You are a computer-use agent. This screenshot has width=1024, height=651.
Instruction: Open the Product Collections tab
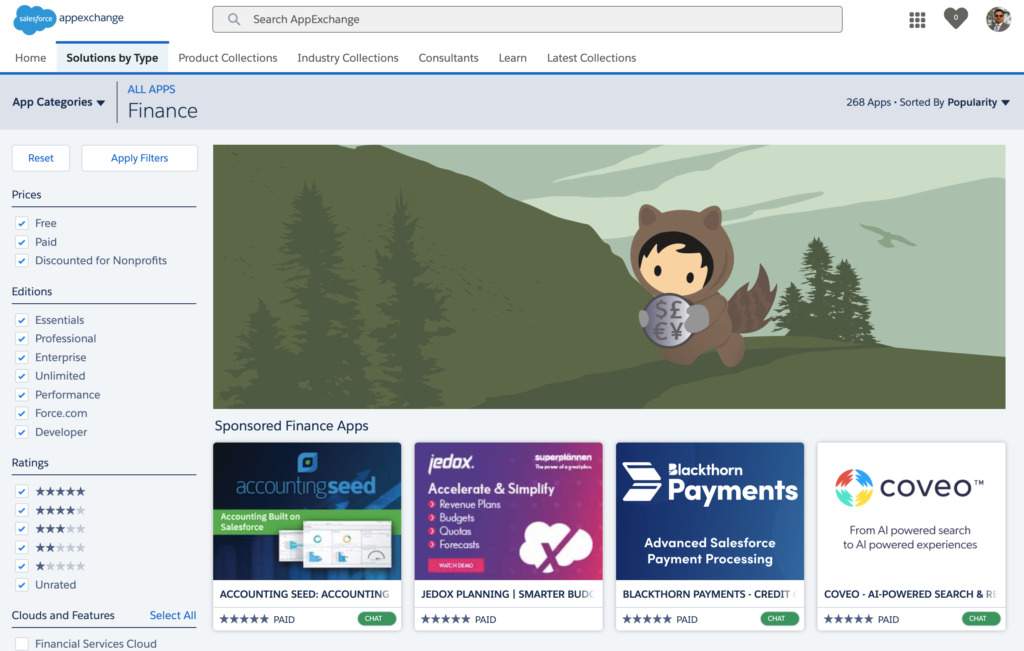[x=228, y=57]
